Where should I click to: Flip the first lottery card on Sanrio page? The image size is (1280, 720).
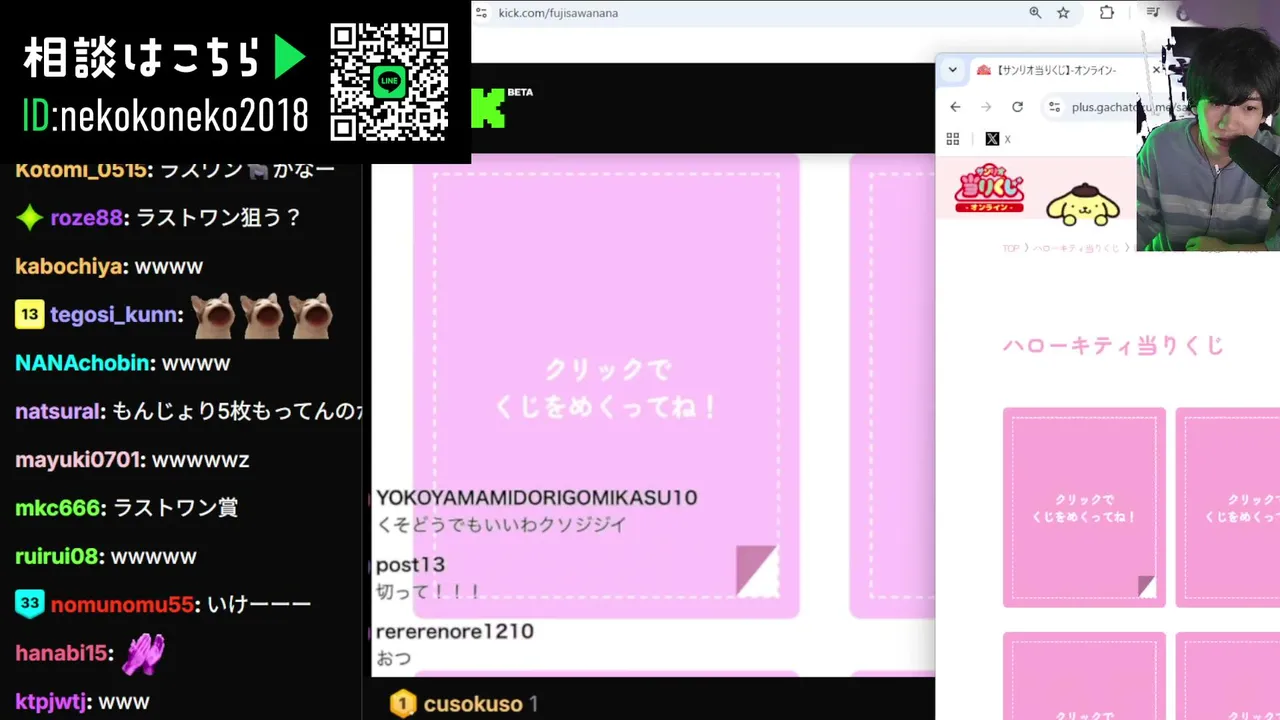point(1084,507)
